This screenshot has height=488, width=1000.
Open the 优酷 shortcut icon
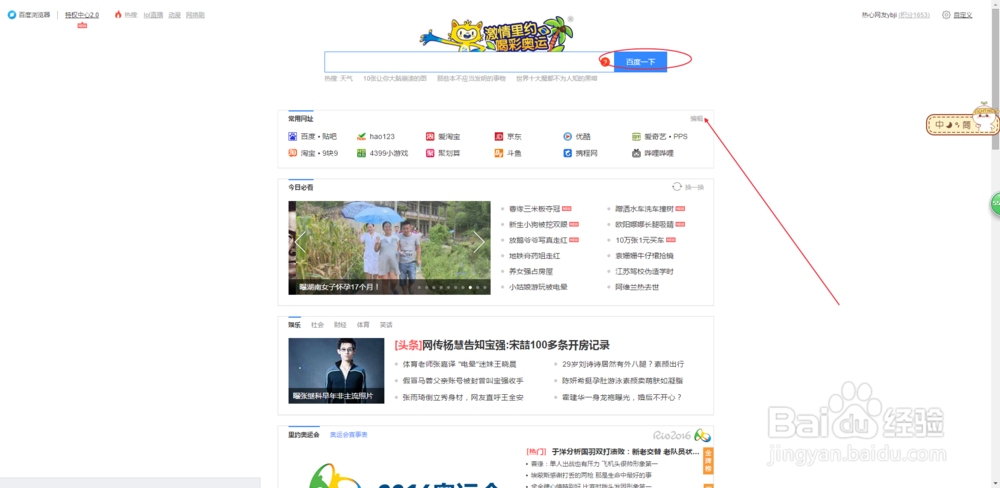click(568, 137)
